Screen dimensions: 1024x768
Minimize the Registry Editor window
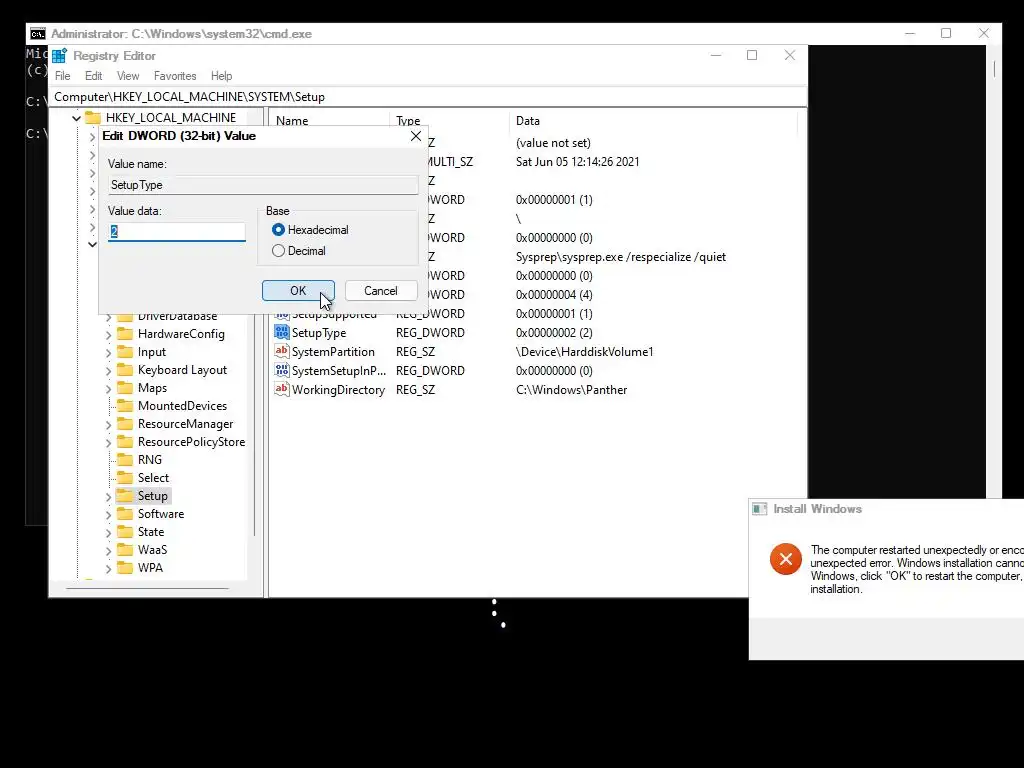click(716, 56)
